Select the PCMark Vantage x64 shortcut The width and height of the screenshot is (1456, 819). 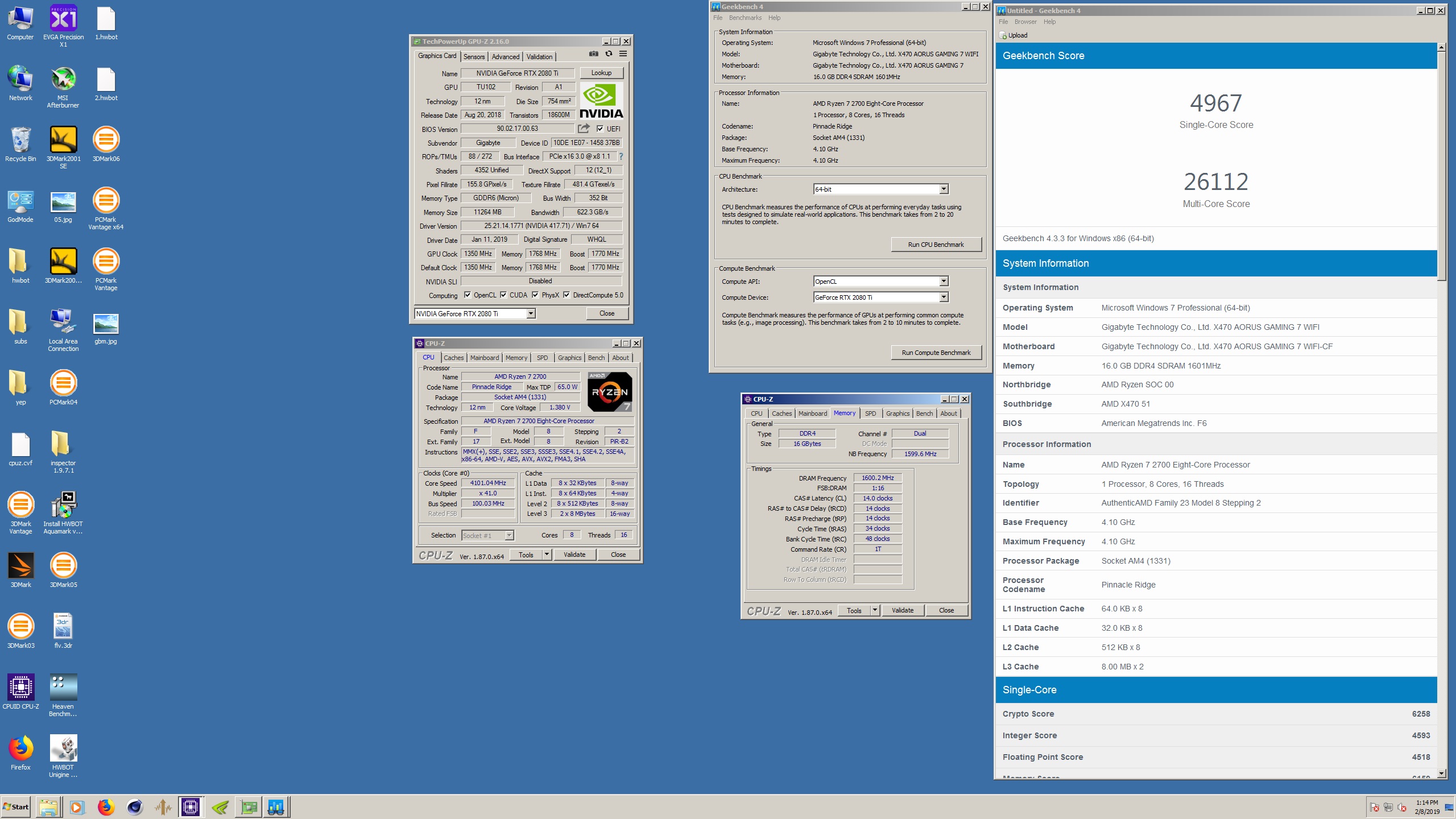[x=106, y=208]
